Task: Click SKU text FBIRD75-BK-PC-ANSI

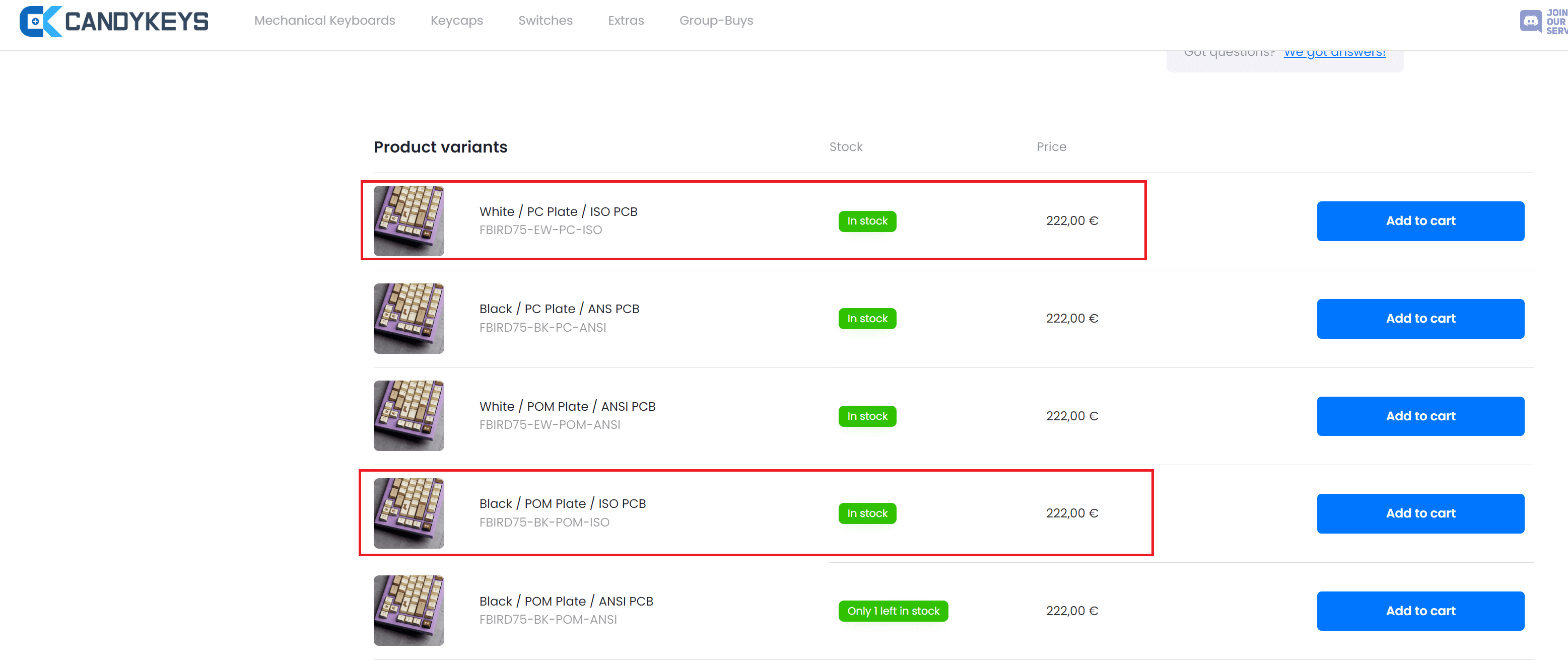Action: coord(542,327)
